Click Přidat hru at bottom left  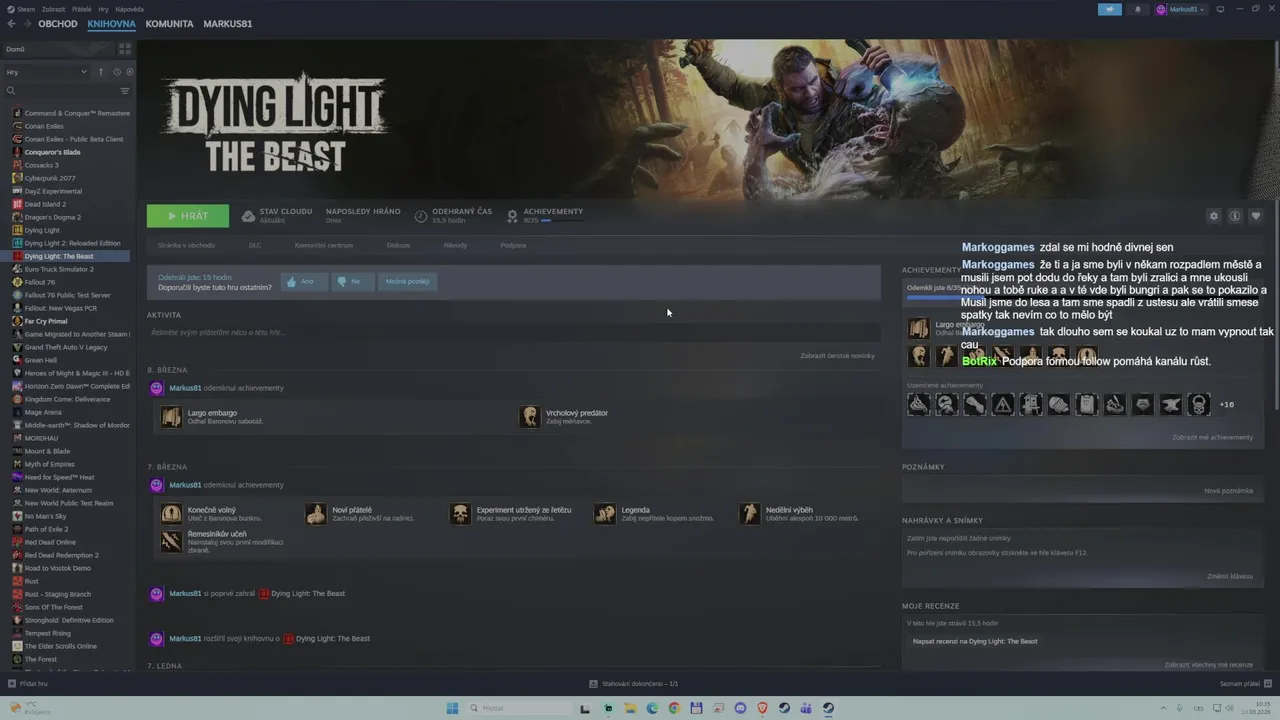coord(27,684)
